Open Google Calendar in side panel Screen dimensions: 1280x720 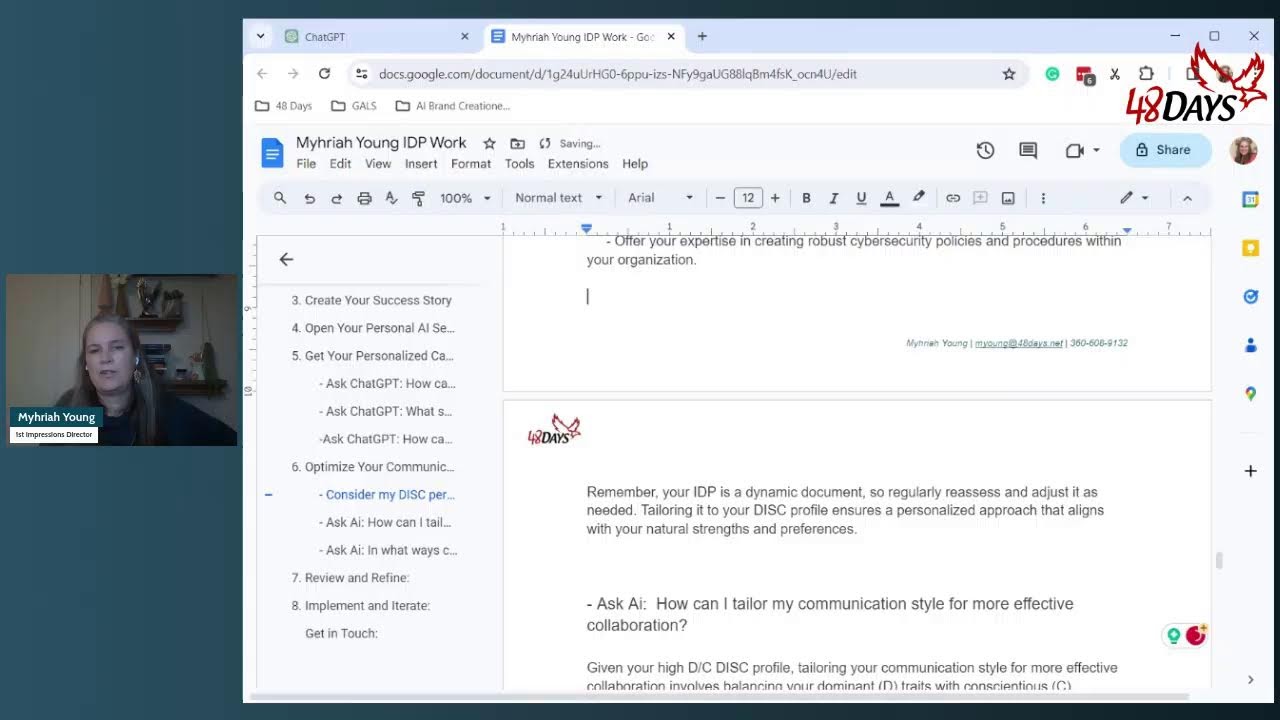[1250, 199]
